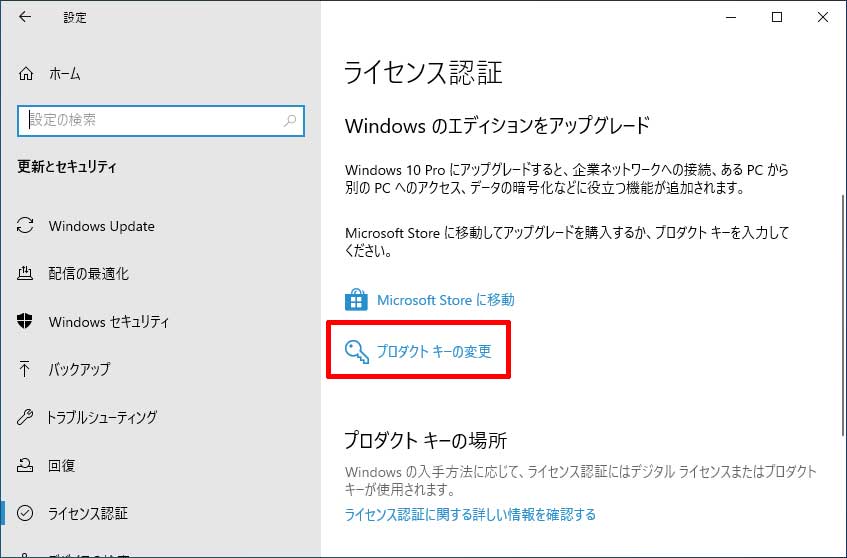The width and height of the screenshot is (847, 558).
Task: Click the ライセンス認証 page heading
Action: coord(424,73)
